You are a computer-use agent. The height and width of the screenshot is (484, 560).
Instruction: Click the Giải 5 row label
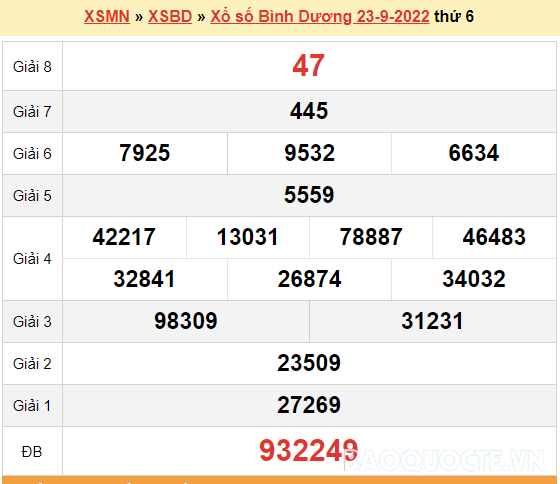[32, 196]
